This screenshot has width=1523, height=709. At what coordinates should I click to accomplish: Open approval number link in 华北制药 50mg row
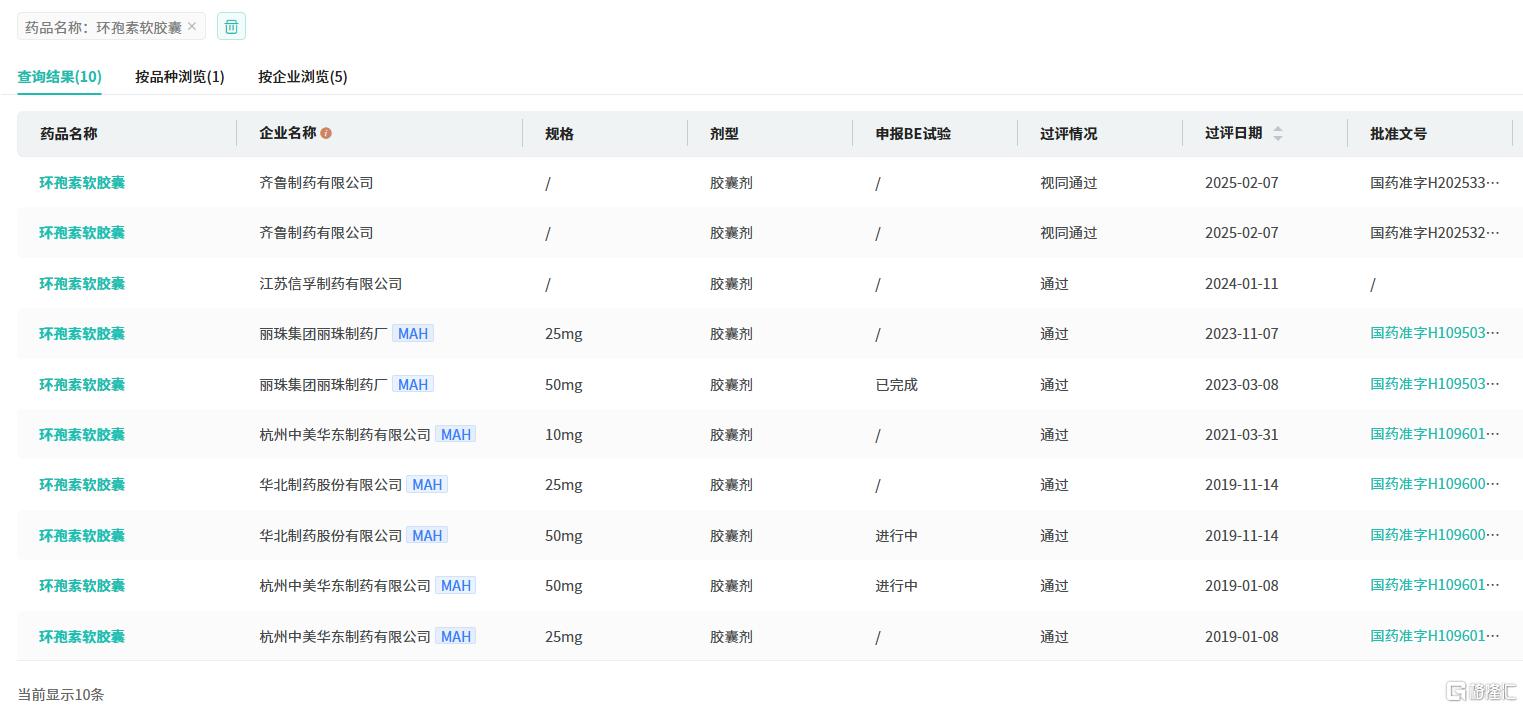(1435, 536)
